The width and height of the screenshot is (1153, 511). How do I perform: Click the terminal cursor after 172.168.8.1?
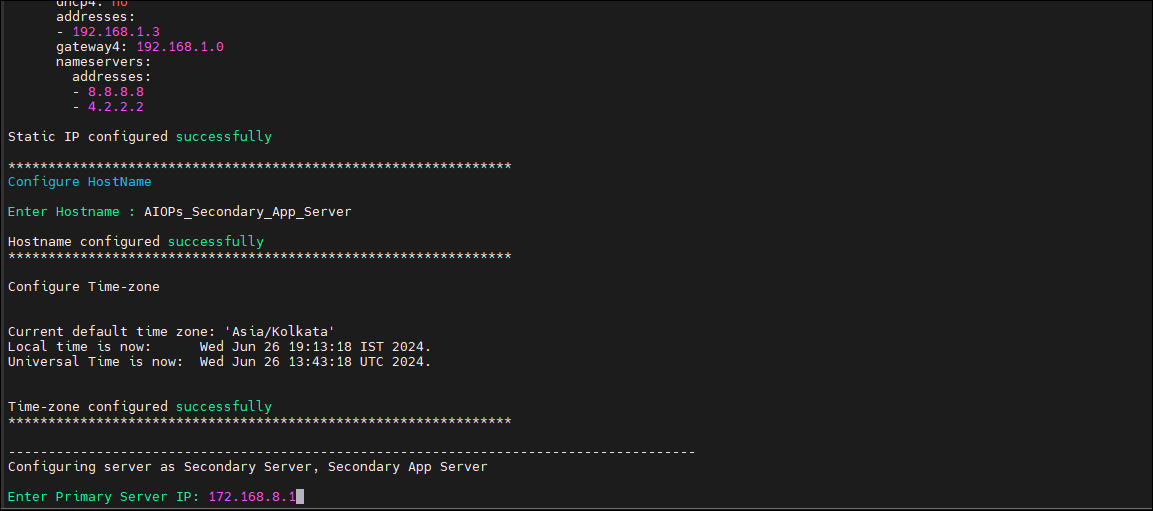[x=299, y=497]
